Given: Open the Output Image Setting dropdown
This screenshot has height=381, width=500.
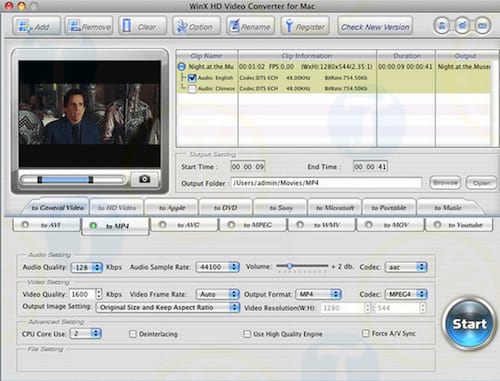Looking at the screenshot, I should coord(168,307).
